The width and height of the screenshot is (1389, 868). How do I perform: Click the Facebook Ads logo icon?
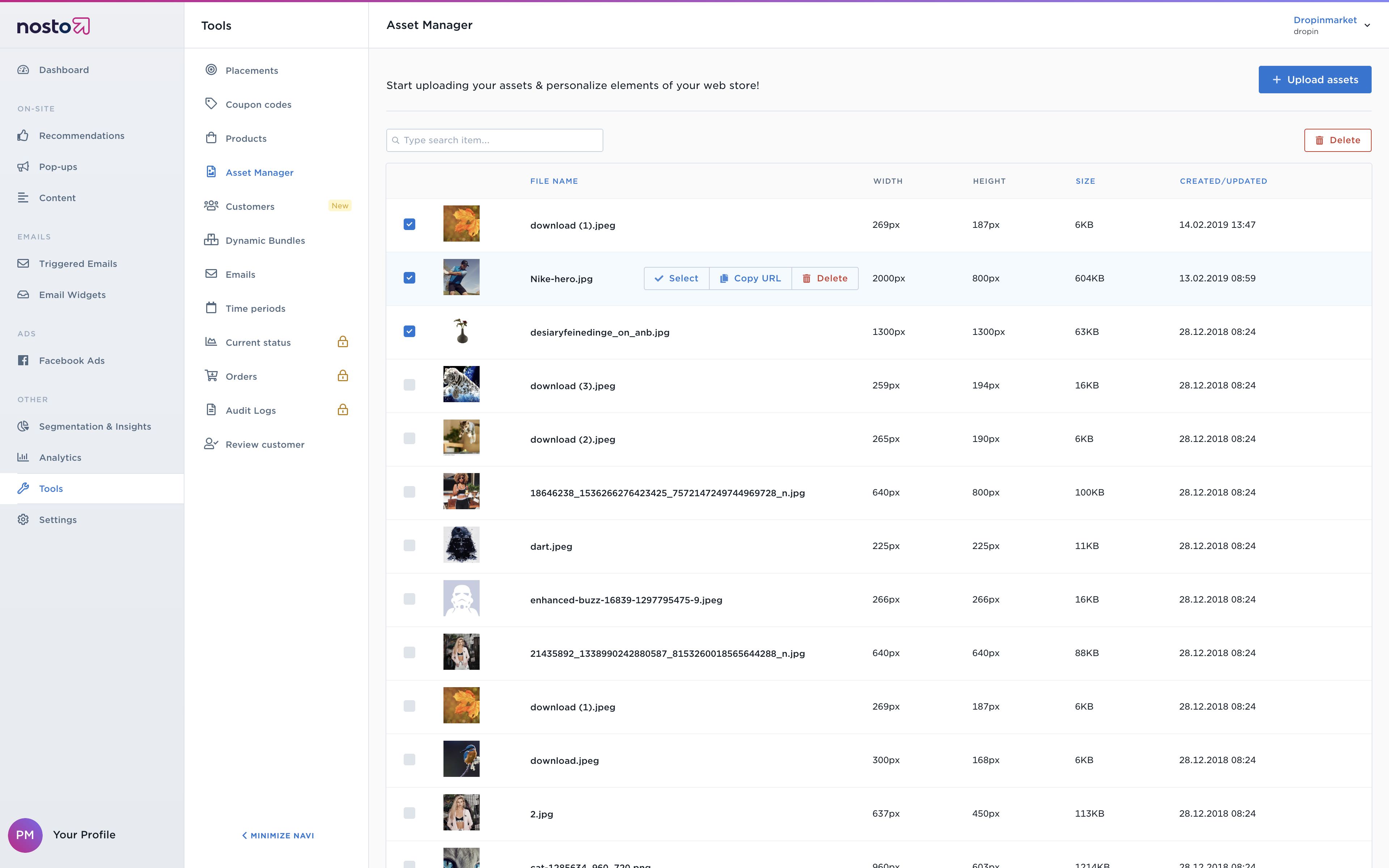(x=23, y=361)
